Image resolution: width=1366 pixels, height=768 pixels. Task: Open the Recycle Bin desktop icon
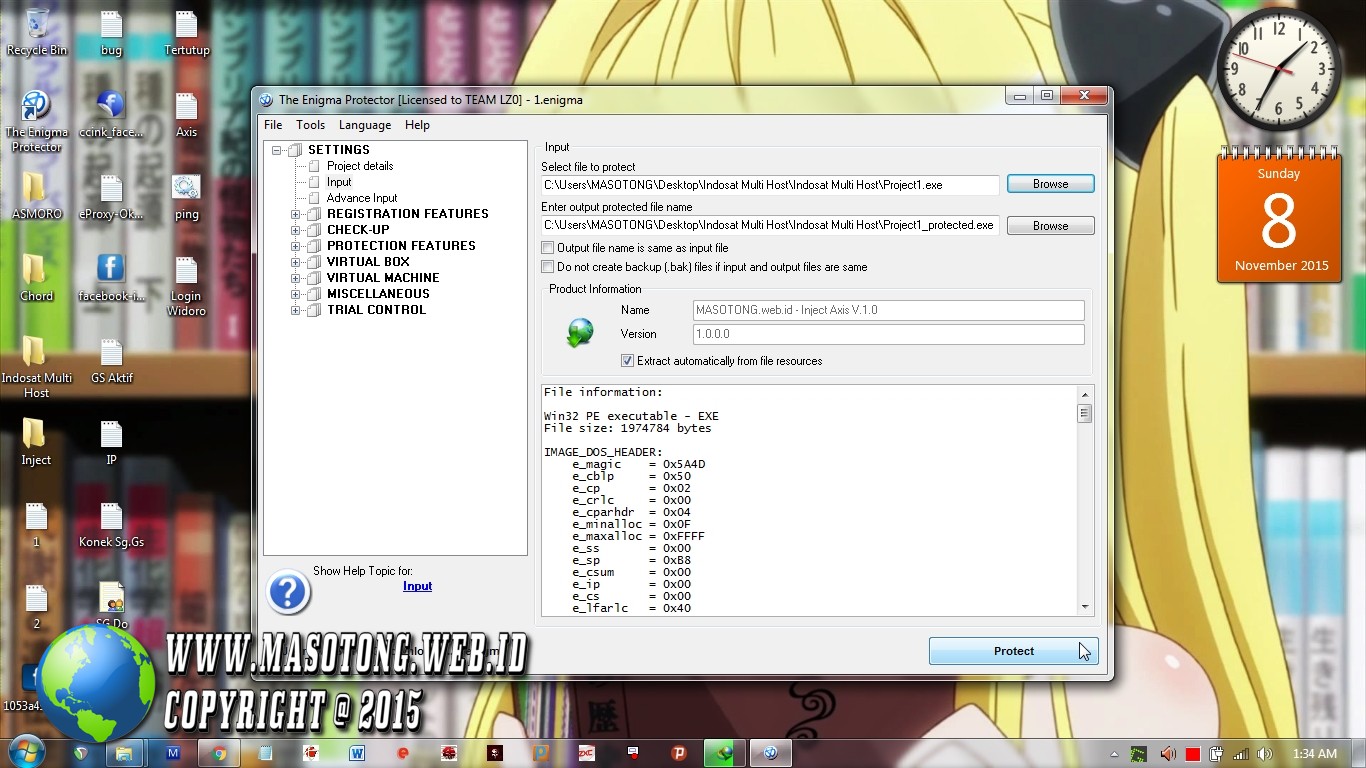tap(37, 32)
